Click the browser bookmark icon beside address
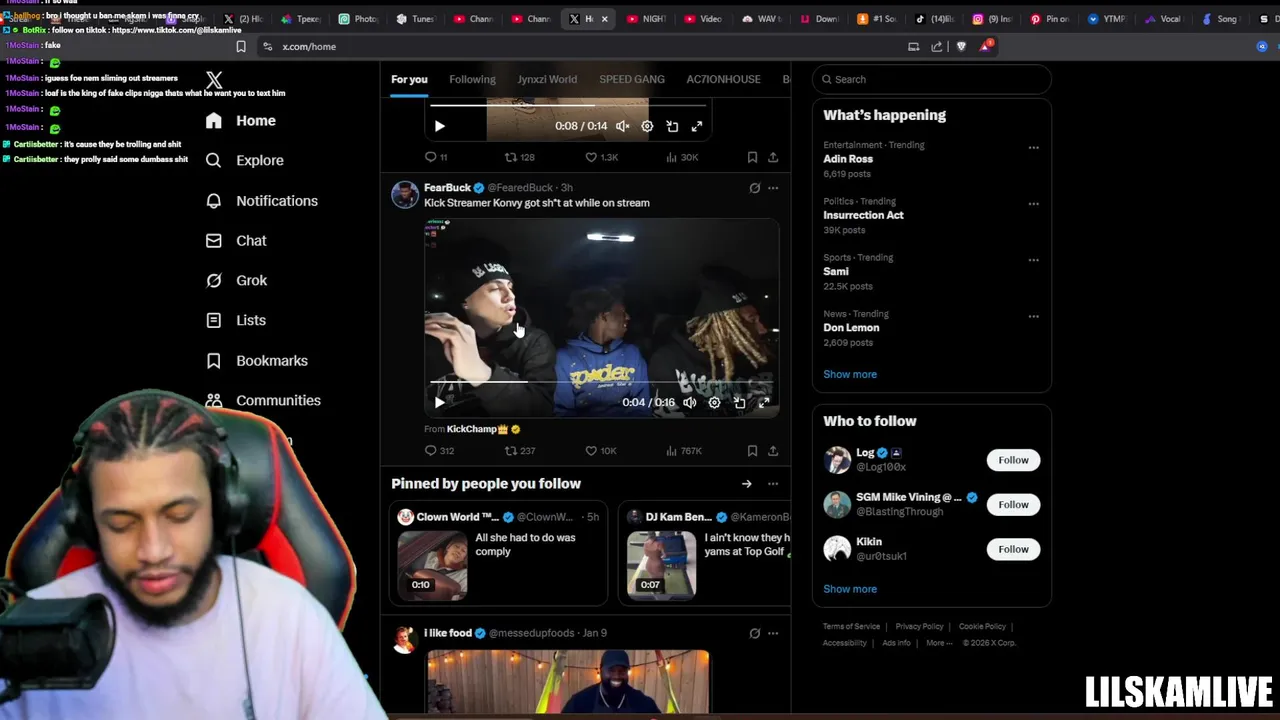This screenshot has height=720, width=1280. [241, 47]
